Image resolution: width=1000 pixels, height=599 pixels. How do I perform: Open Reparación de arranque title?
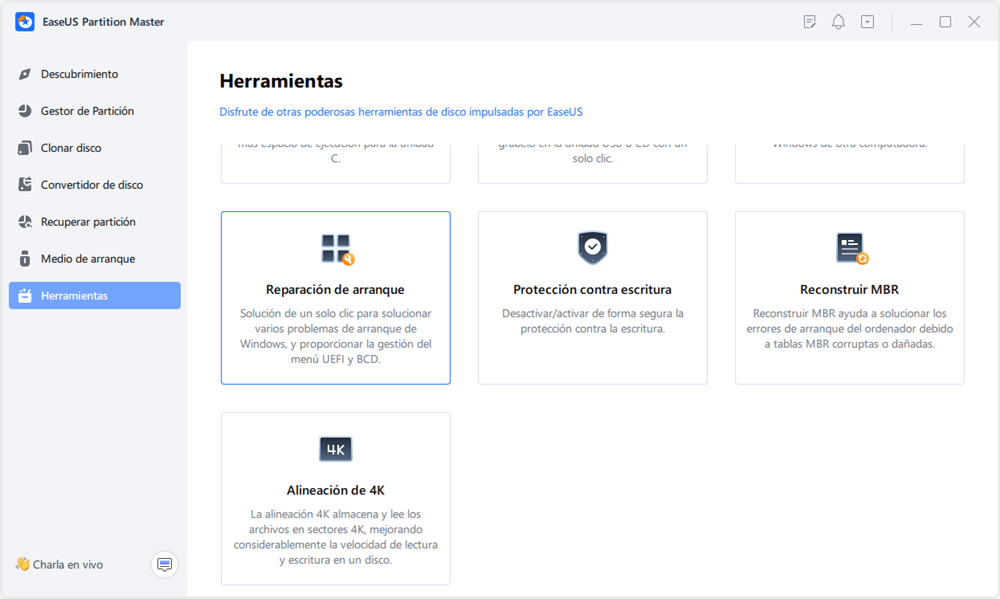pos(335,290)
